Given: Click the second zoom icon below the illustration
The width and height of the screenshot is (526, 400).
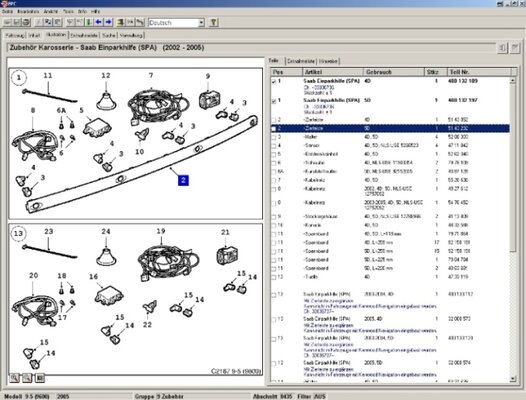Looking at the screenshot, I should 27,378.
